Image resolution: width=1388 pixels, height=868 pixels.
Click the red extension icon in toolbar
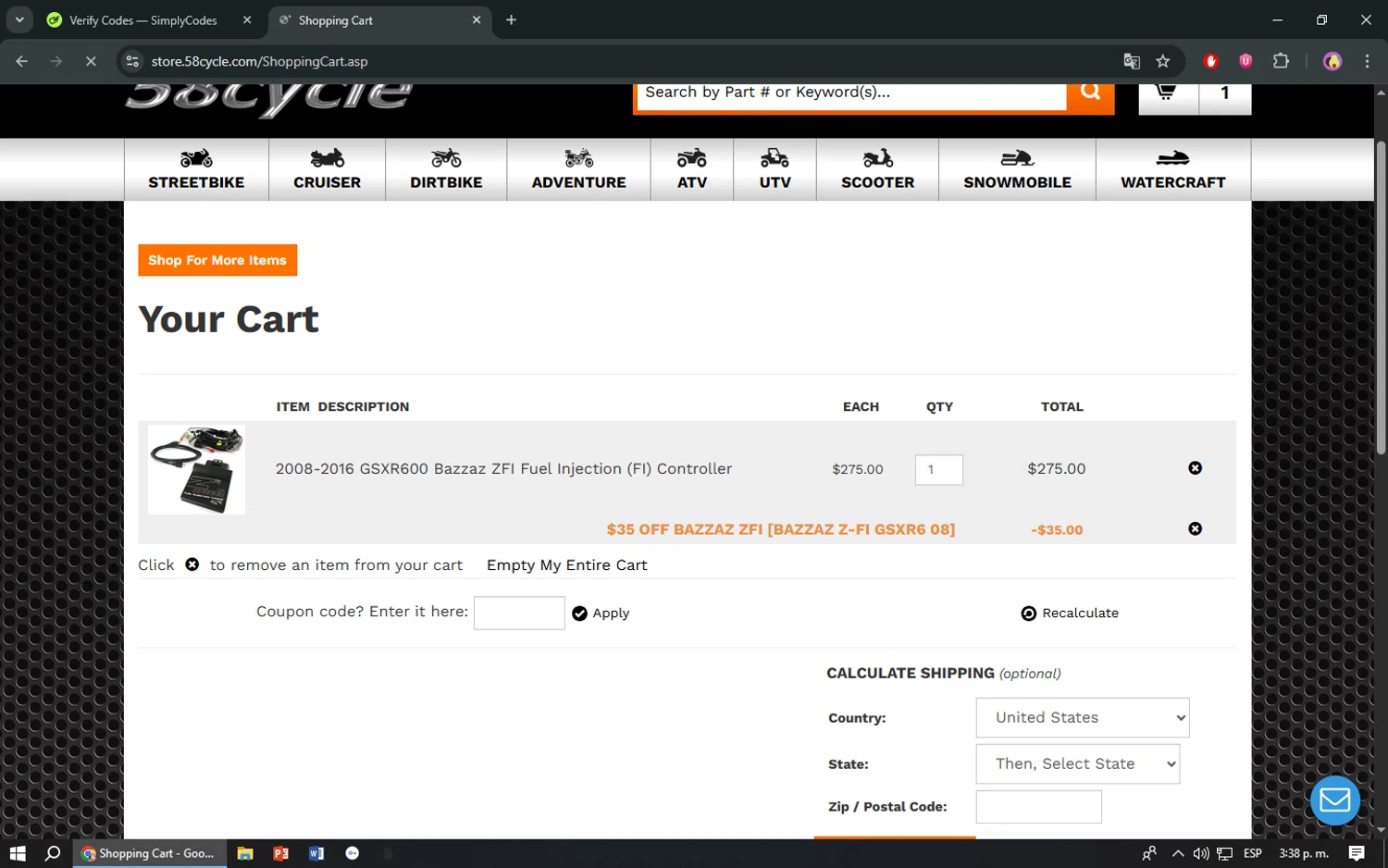coord(1211,61)
